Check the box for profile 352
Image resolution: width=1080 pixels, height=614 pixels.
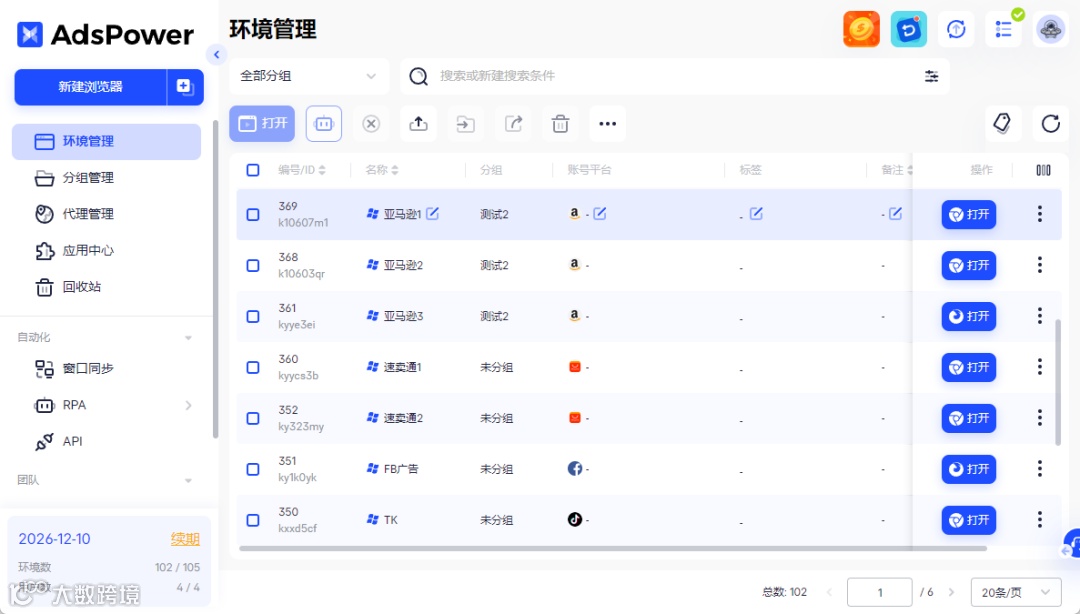point(253,418)
